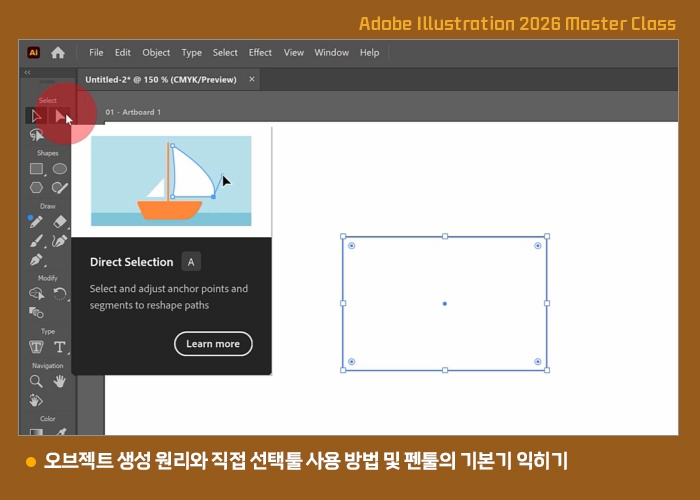Image resolution: width=700 pixels, height=500 pixels.
Task: Click the Navigation section label
Action: pos(48,366)
